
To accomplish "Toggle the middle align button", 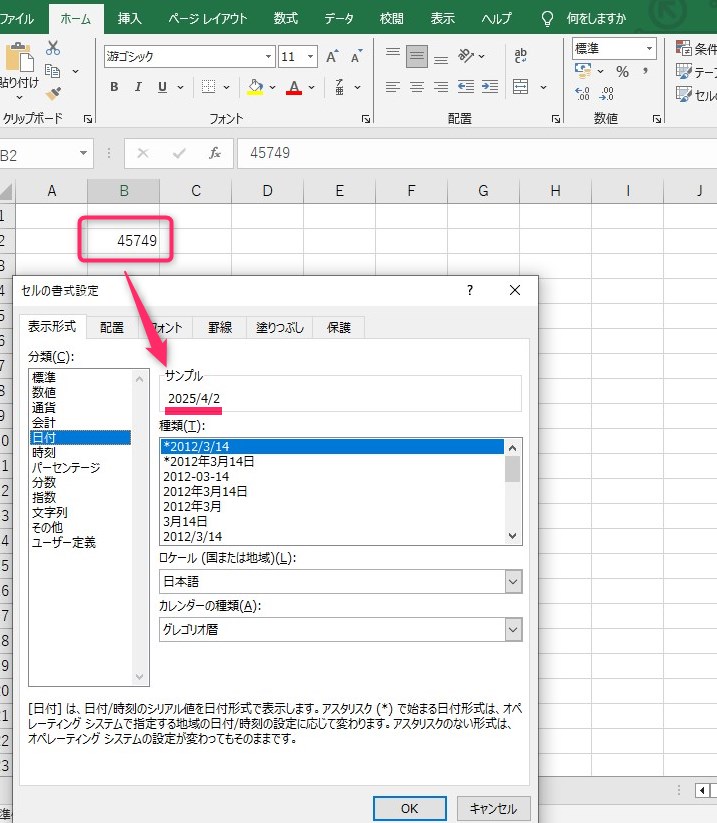I will (417, 55).
